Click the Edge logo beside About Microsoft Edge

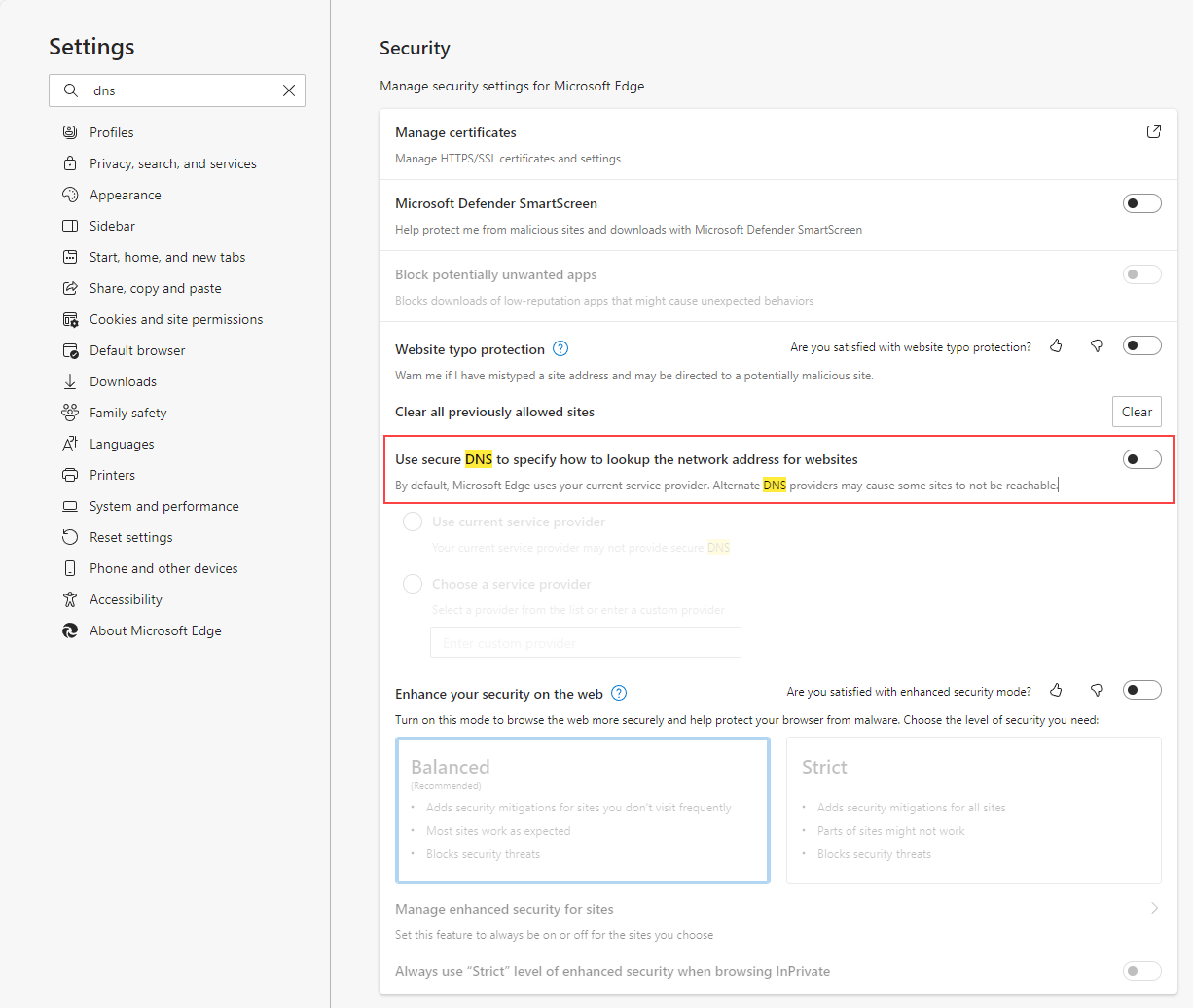tap(70, 630)
